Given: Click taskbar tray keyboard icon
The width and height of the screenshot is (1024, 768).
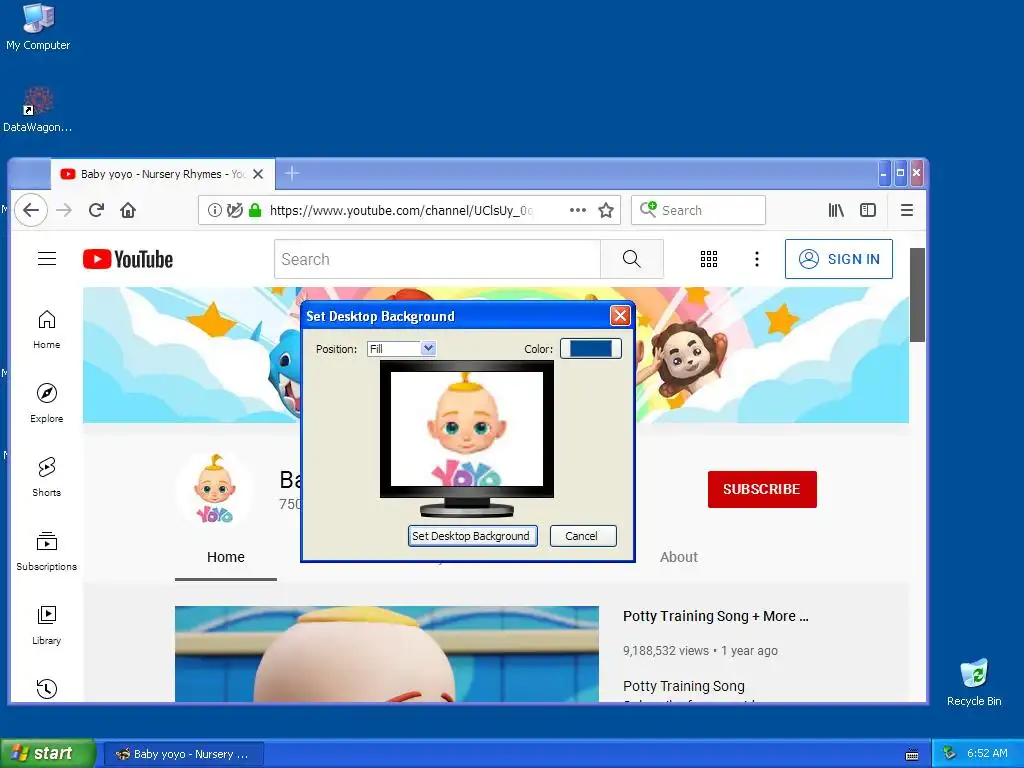Looking at the screenshot, I should click(x=912, y=754).
